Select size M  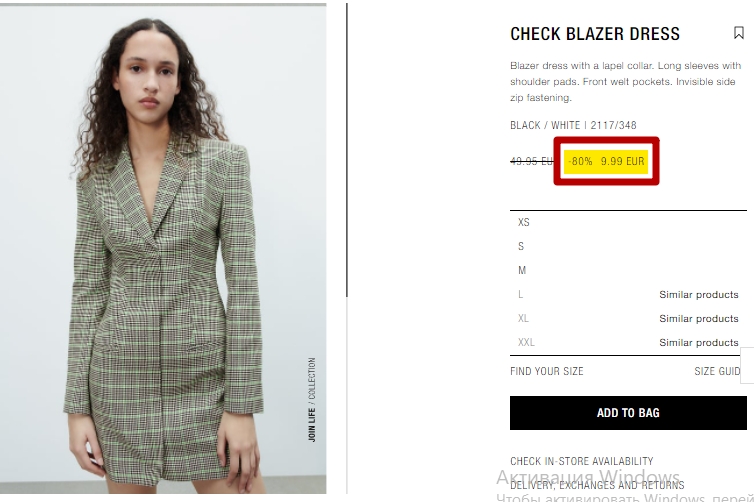(628, 270)
